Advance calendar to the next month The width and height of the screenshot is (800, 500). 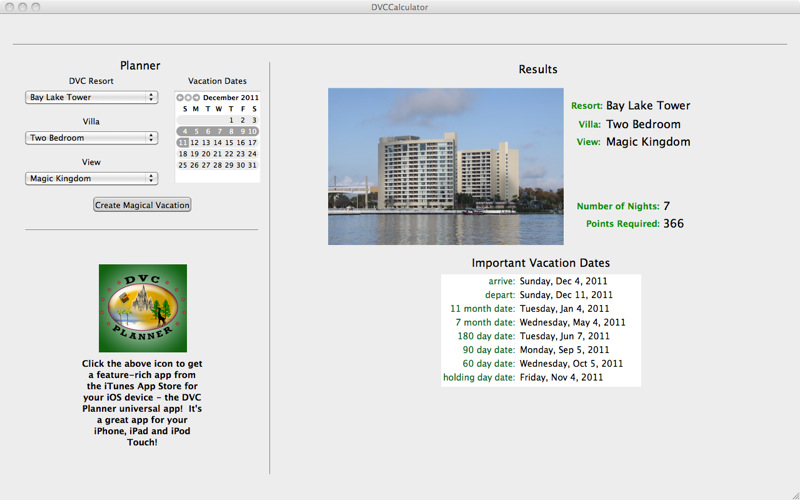coord(196,97)
